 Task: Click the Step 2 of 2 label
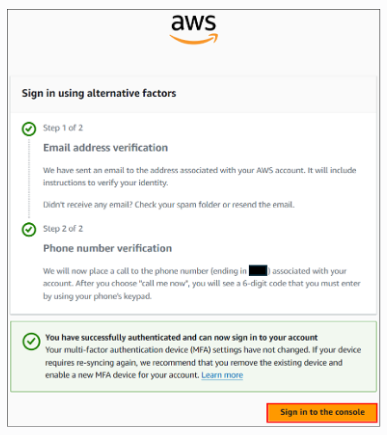point(63,229)
